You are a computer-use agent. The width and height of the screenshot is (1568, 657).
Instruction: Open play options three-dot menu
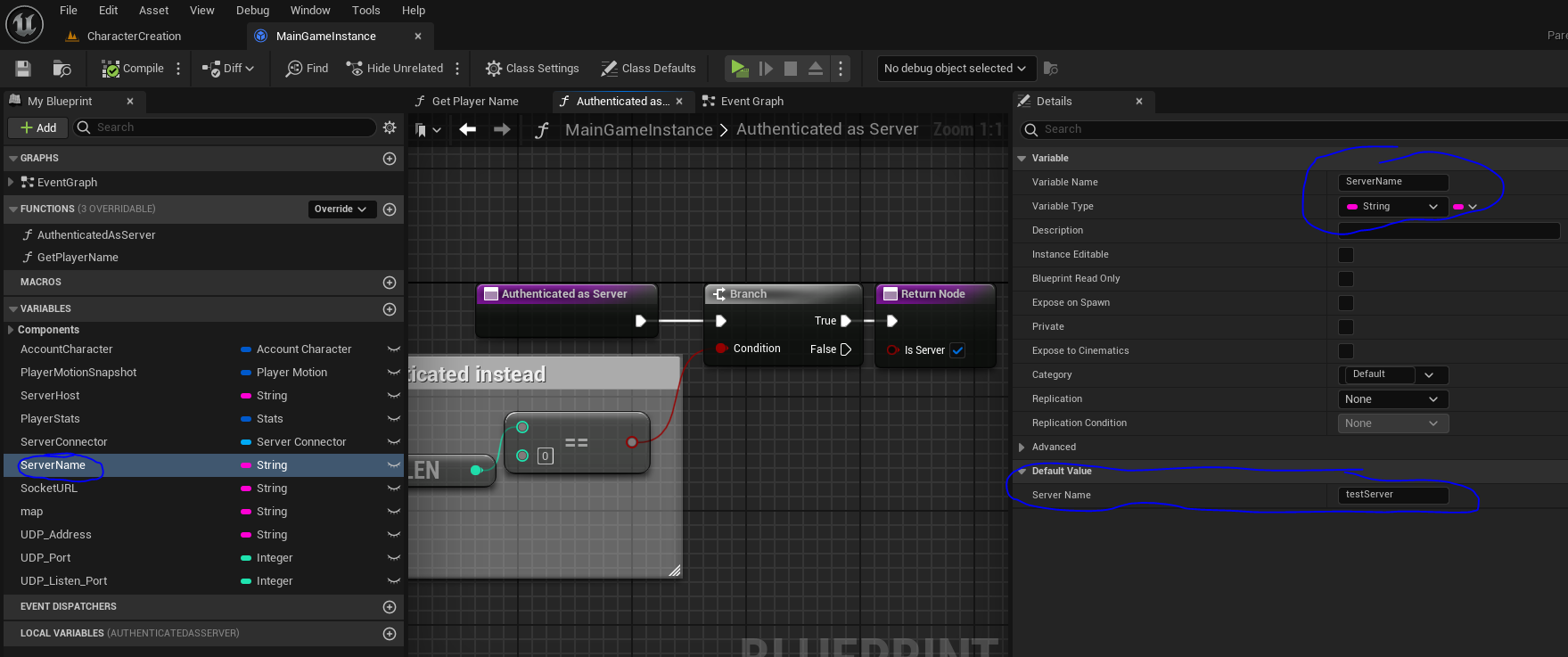(841, 69)
